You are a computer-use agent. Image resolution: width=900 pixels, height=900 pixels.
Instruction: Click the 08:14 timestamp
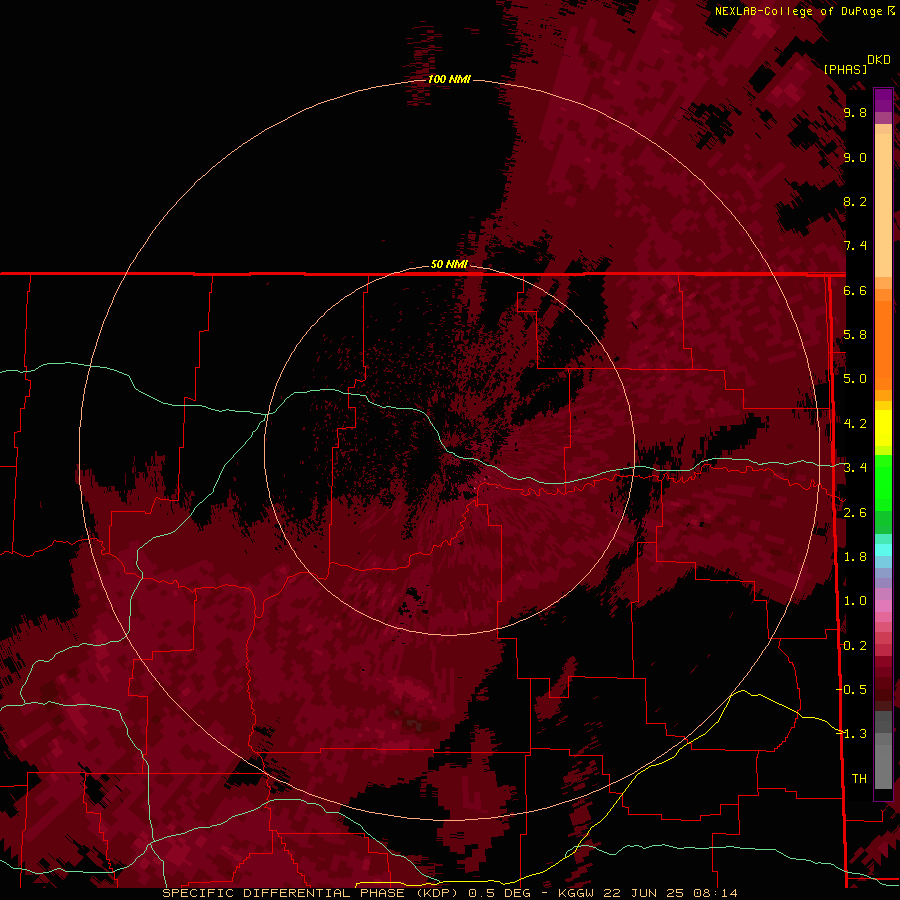point(715,893)
